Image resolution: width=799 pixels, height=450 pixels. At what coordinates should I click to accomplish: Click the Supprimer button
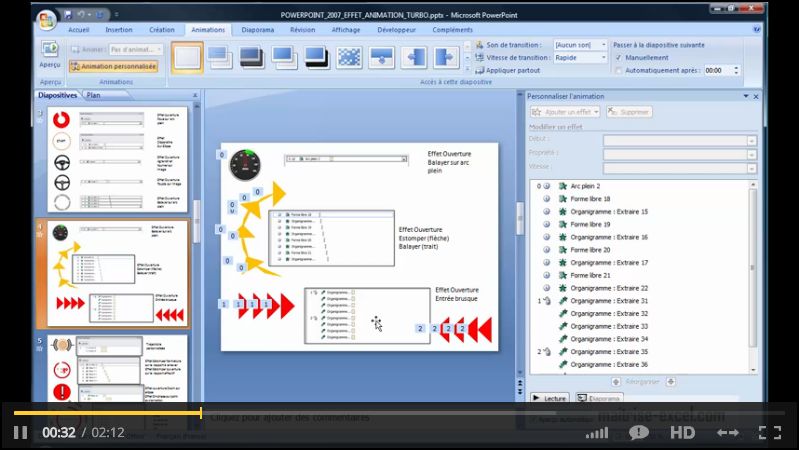[x=629, y=112]
